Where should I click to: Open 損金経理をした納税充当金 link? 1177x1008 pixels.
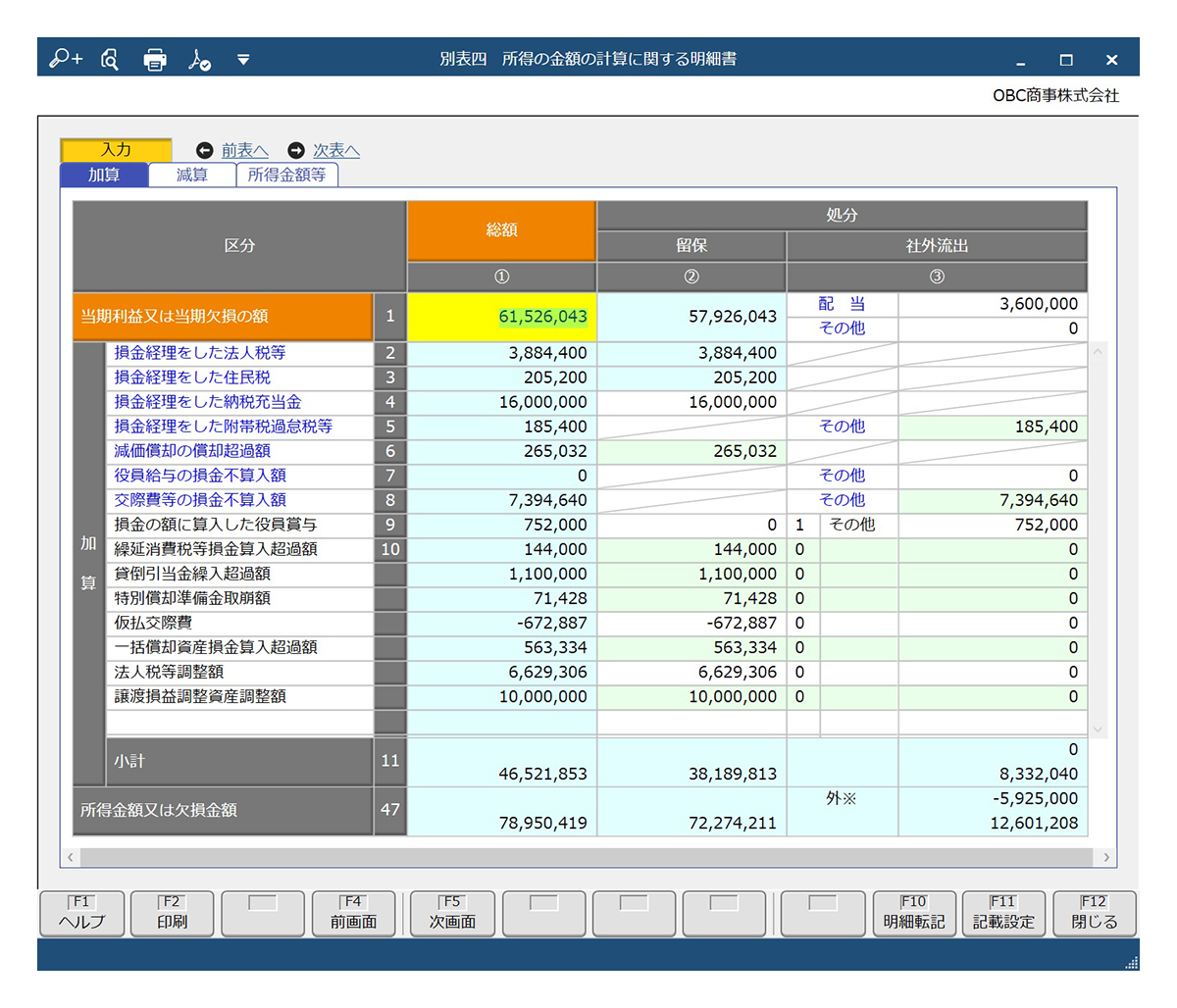[x=208, y=402]
